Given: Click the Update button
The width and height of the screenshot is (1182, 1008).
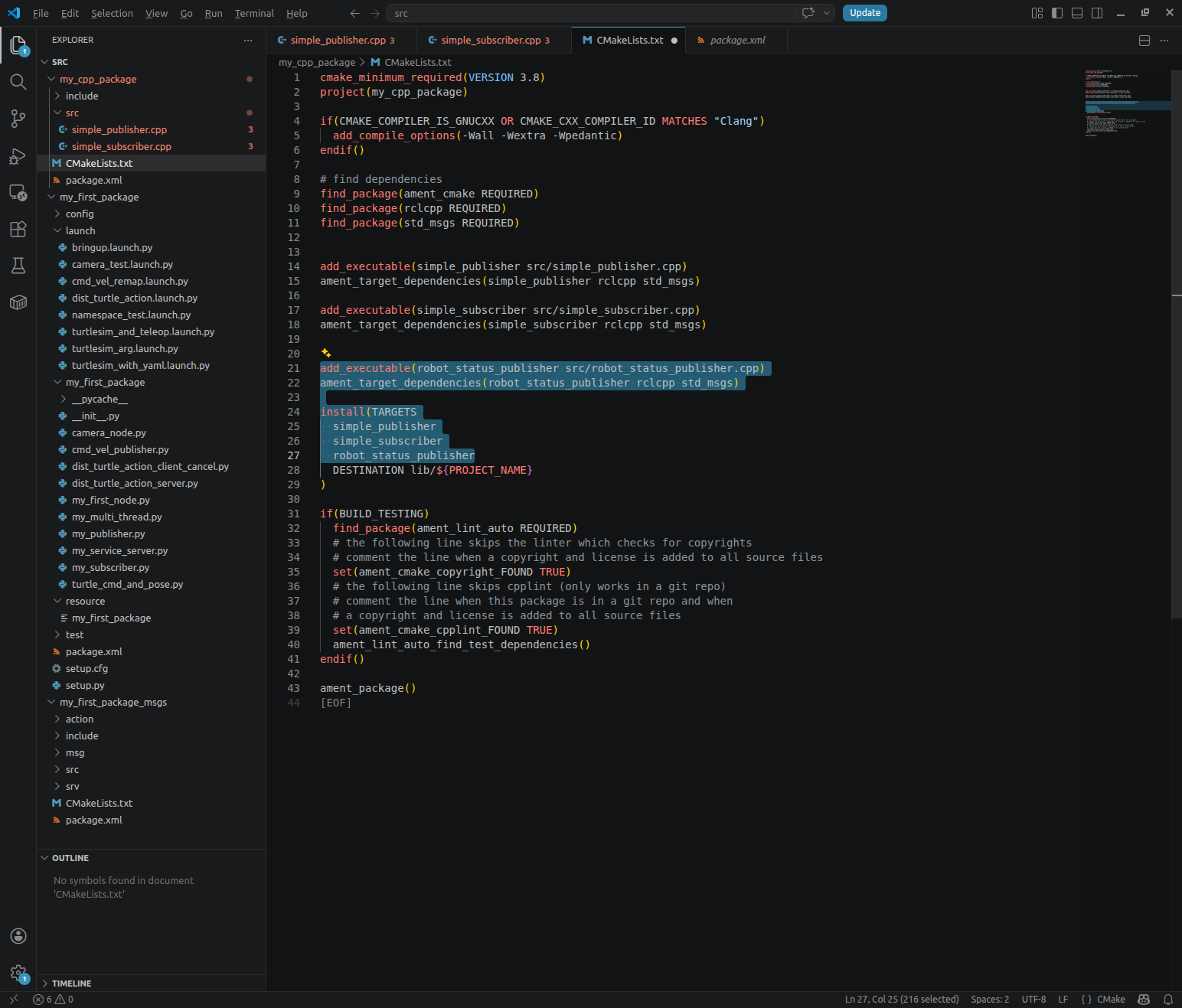Looking at the screenshot, I should 865,13.
